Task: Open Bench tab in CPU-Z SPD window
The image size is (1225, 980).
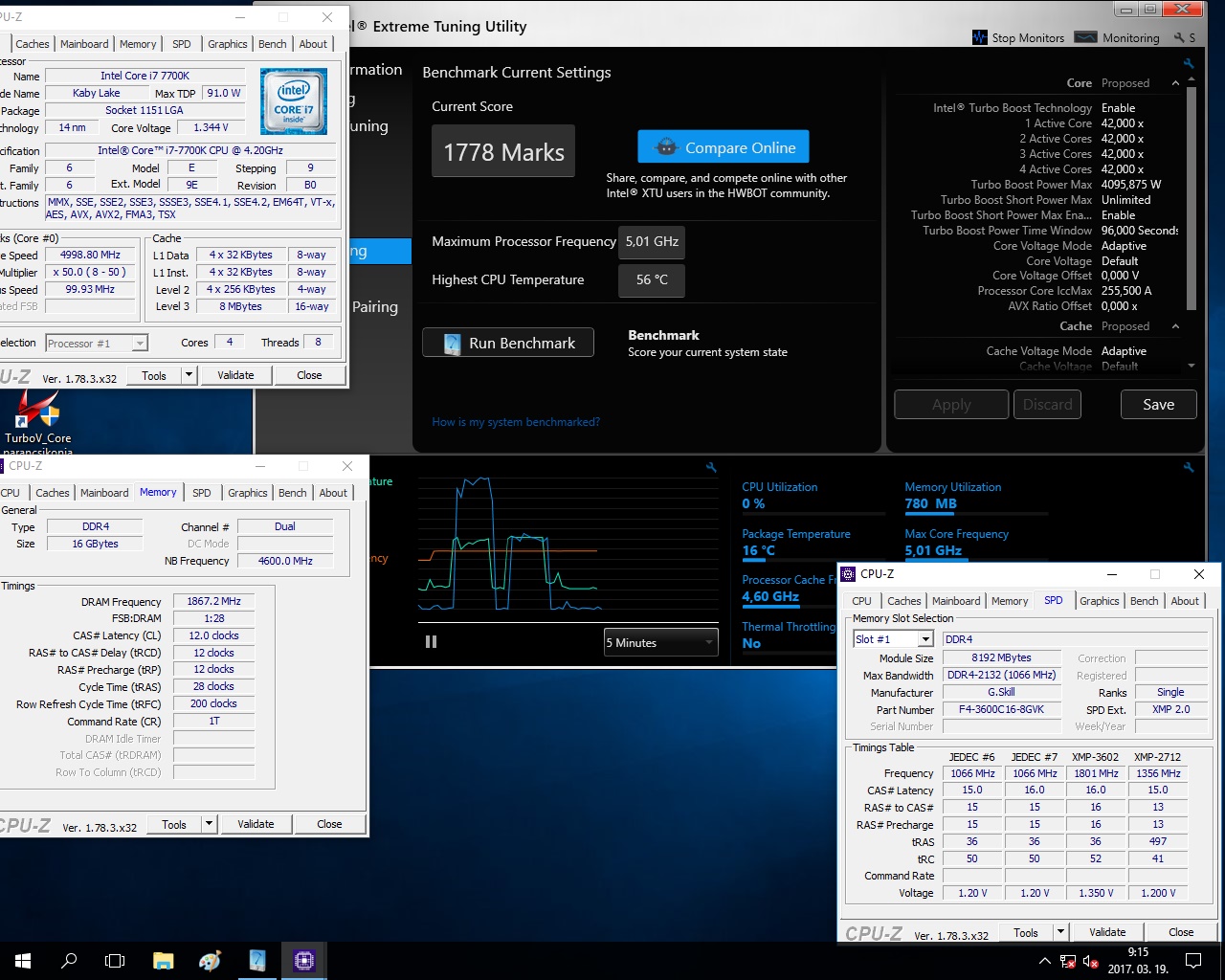Action: [x=1145, y=601]
